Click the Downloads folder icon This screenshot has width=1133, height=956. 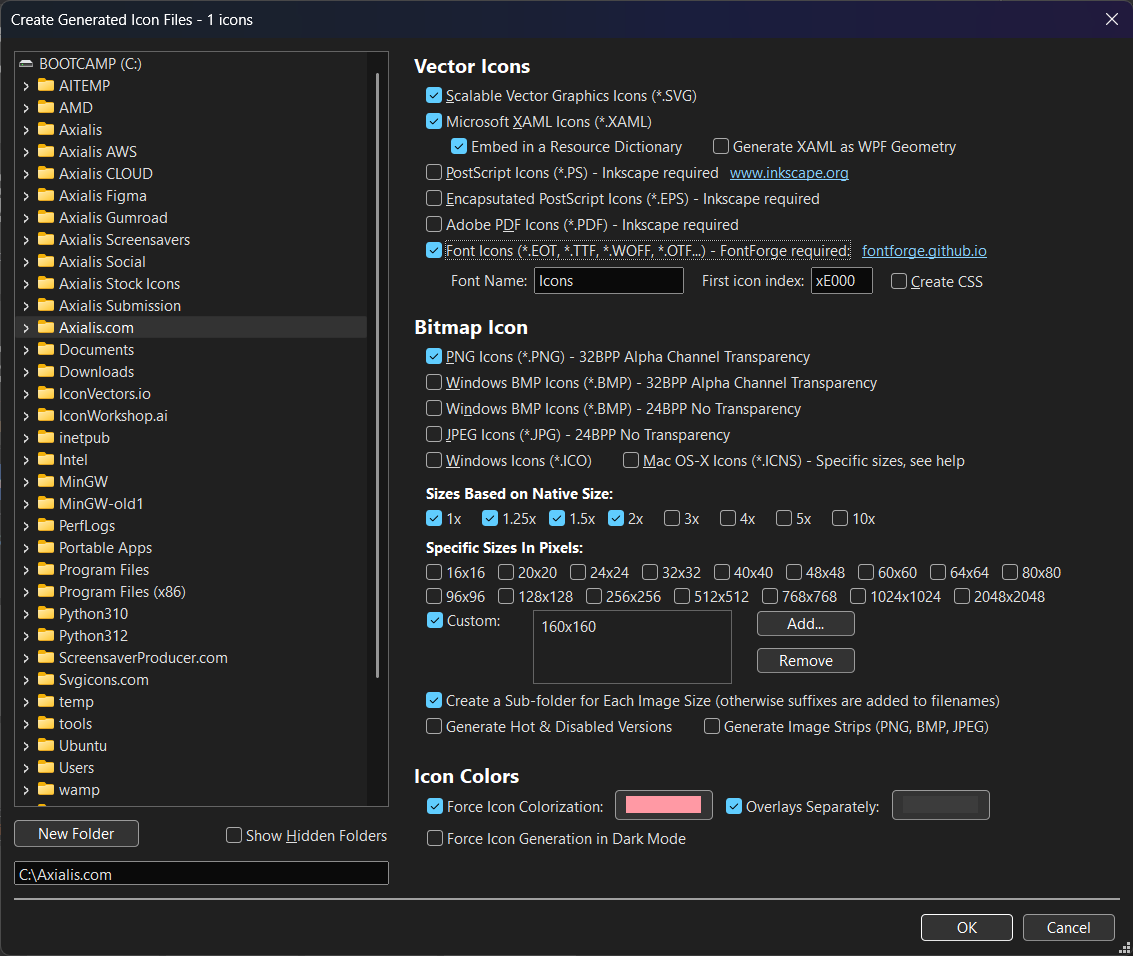click(x=45, y=371)
